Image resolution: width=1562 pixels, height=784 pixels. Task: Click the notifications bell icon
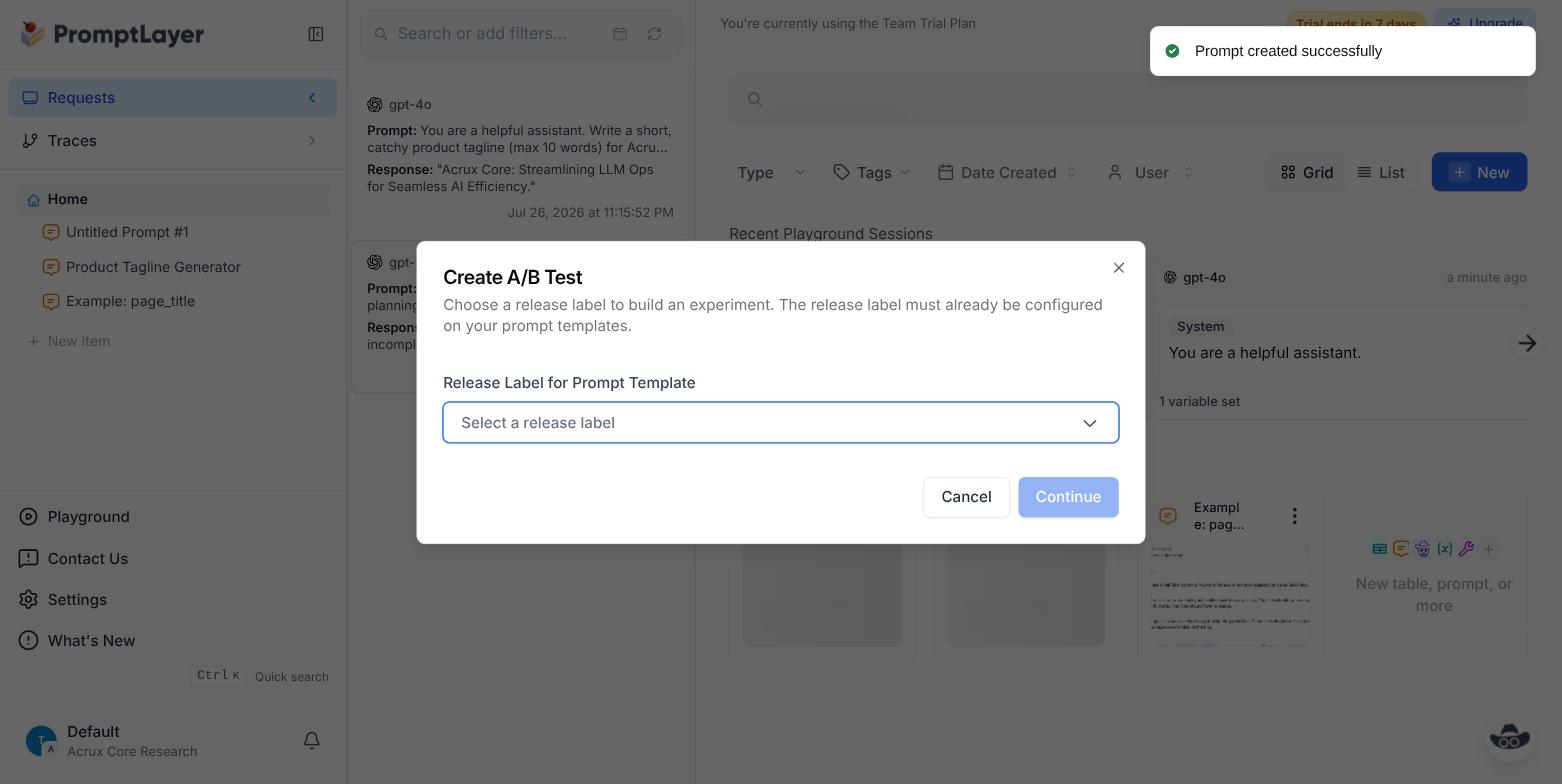(312, 741)
